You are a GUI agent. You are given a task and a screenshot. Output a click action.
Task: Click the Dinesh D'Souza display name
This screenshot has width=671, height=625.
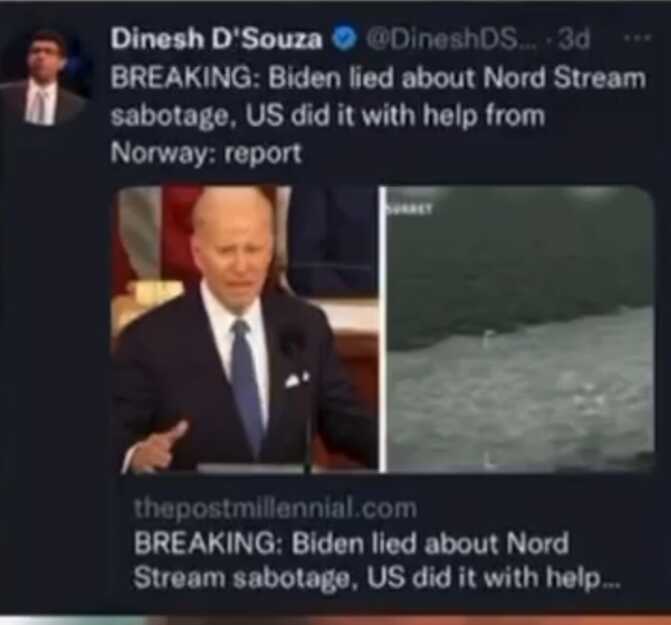coord(216,39)
